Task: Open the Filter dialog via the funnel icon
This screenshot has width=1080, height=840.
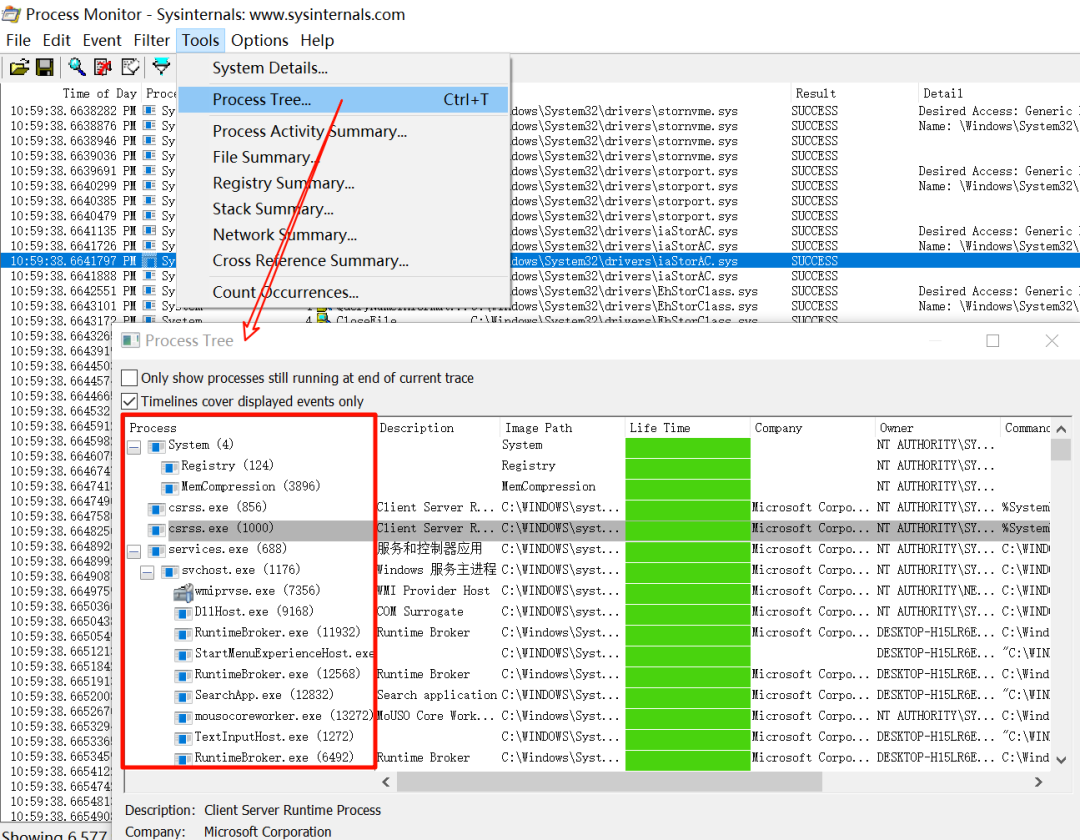Action: [x=160, y=67]
